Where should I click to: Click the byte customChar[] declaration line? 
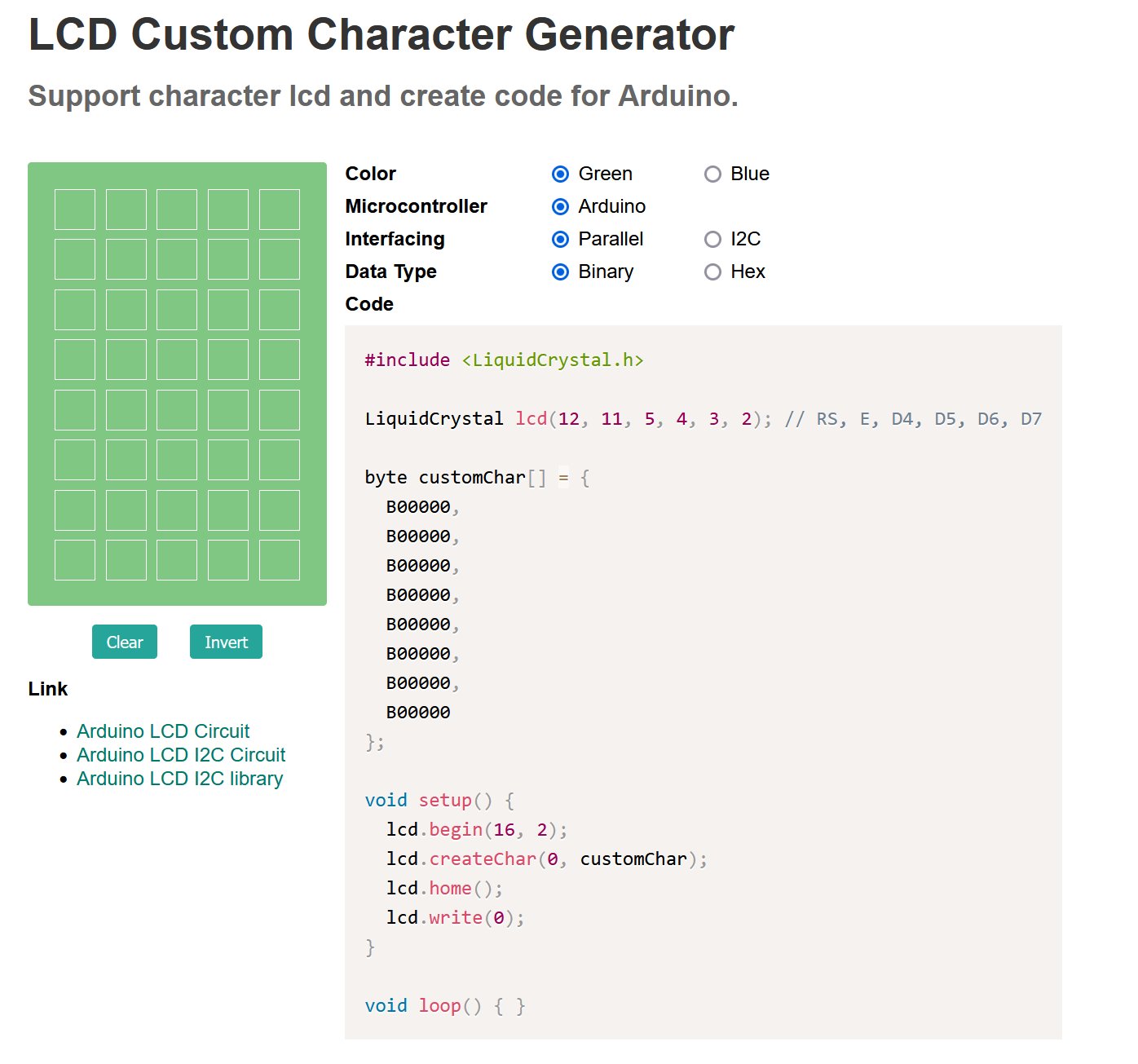tap(477, 478)
